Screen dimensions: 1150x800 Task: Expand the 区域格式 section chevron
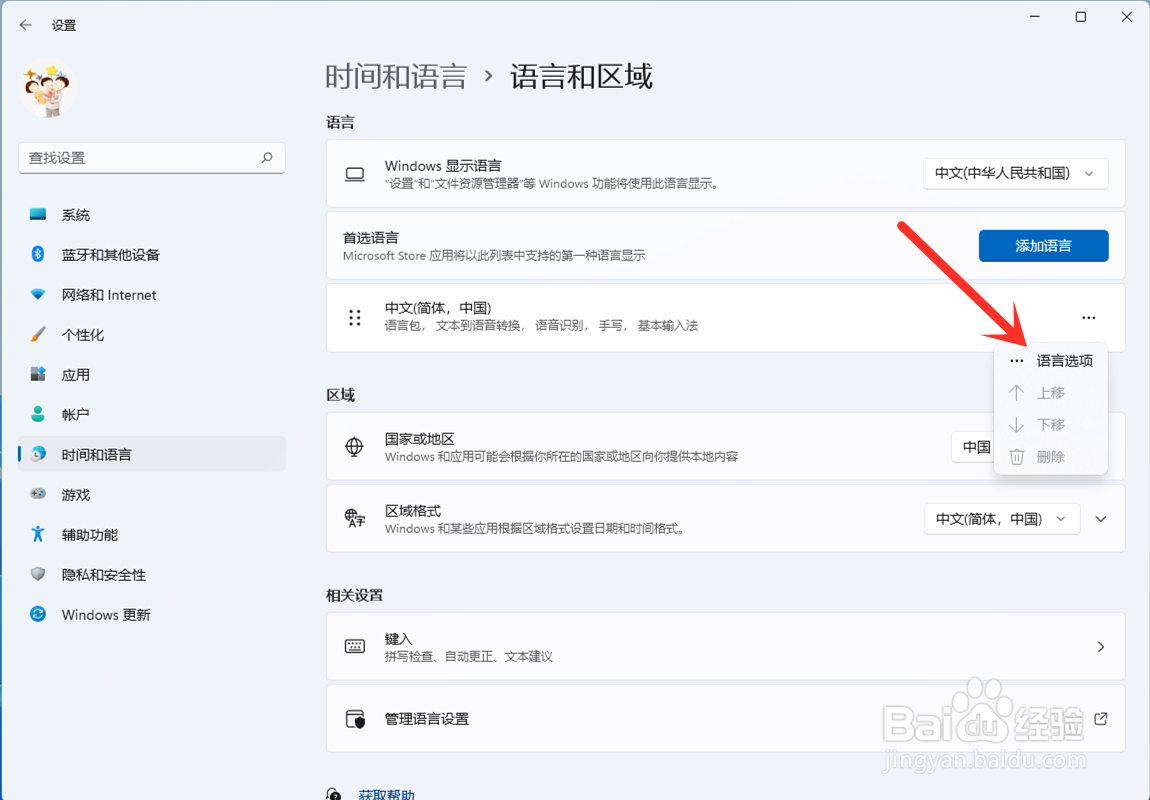click(1100, 518)
